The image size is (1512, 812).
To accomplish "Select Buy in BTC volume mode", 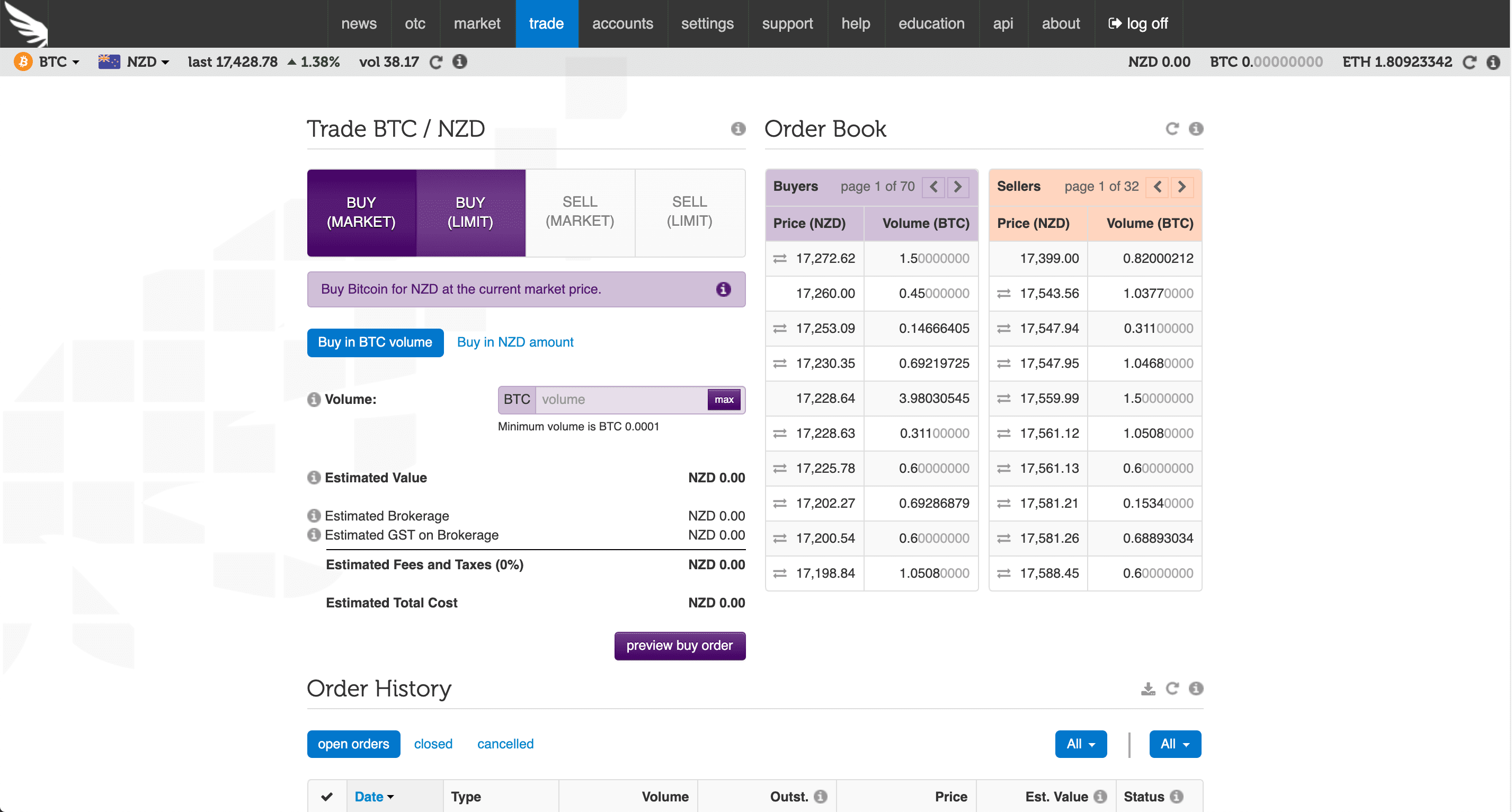I will [x=375, y=342].
